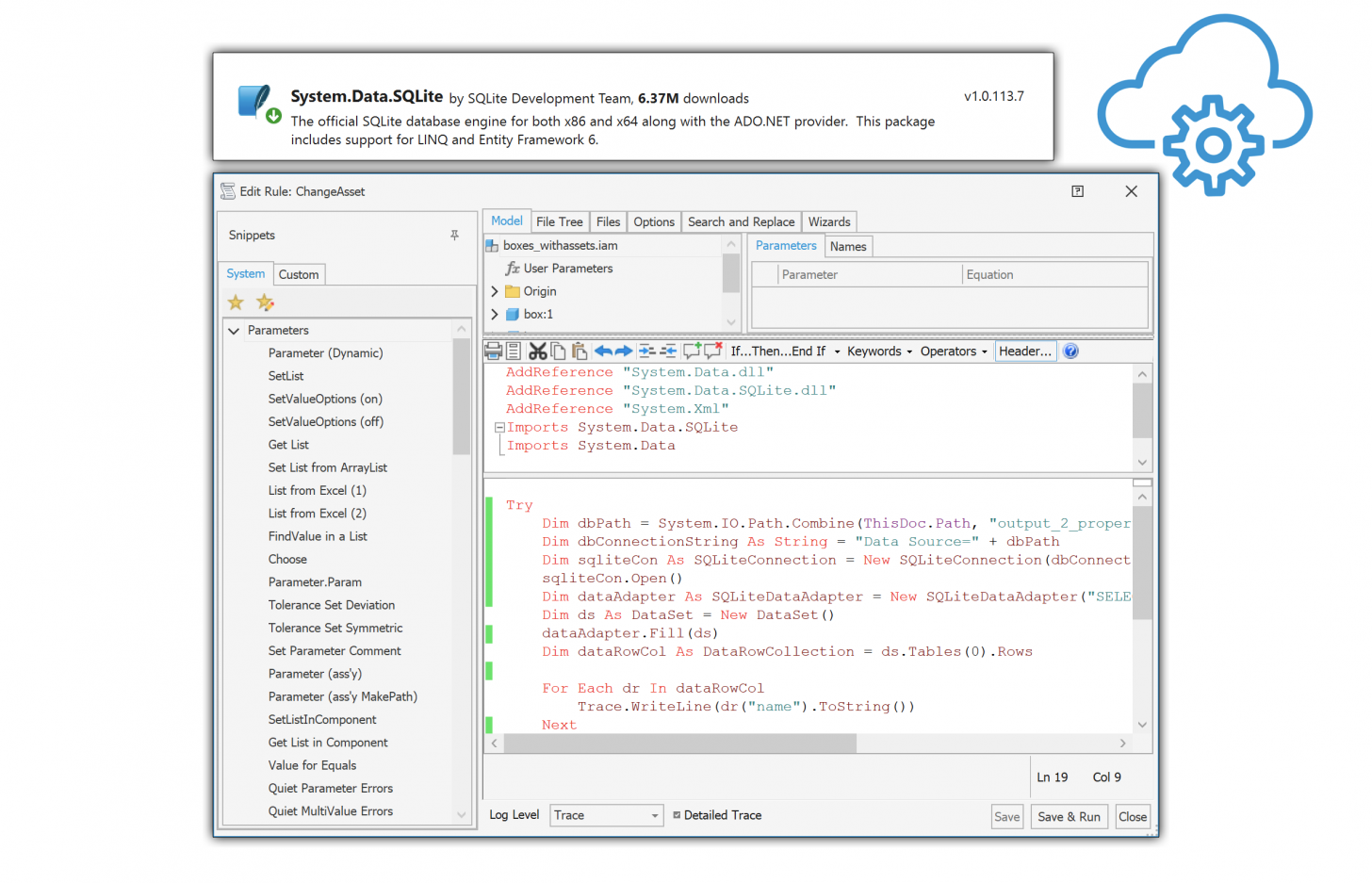Open the If...Then...End If dropdown
The width and height of the screenshot is (1372, 883).
pos(786,352)
